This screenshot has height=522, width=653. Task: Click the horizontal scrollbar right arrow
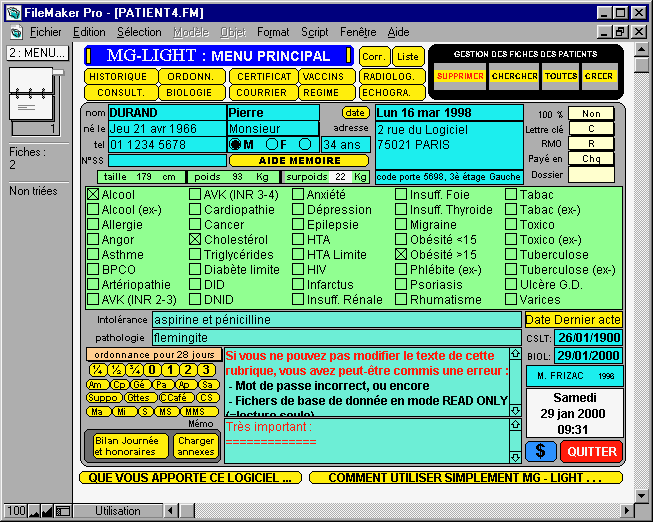626,511
